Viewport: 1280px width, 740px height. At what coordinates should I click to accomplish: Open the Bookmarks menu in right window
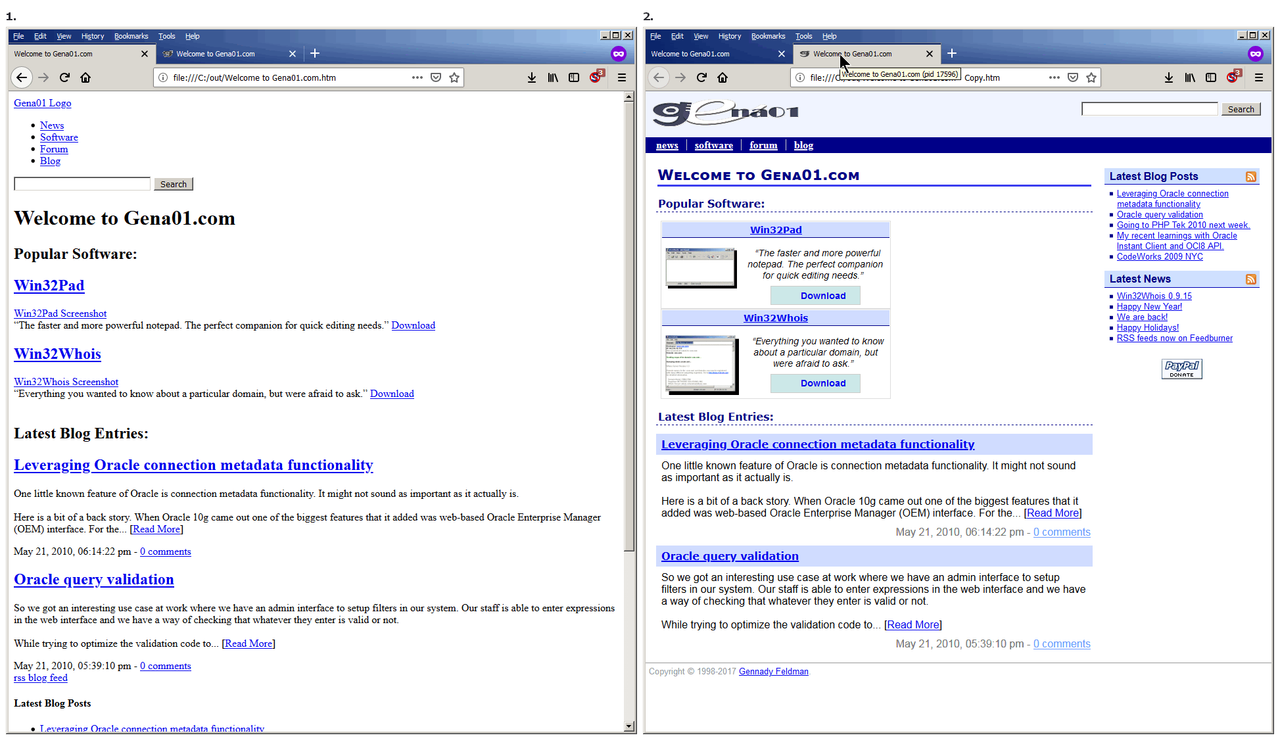[768, 36]
